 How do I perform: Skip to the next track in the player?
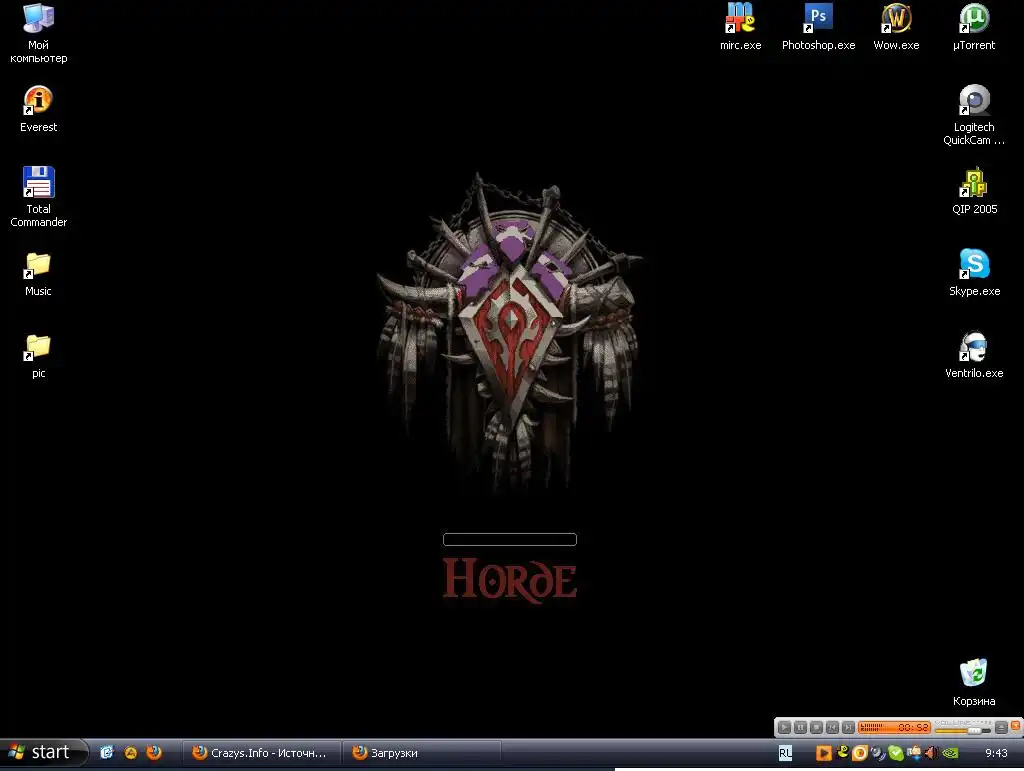(848, 728)
